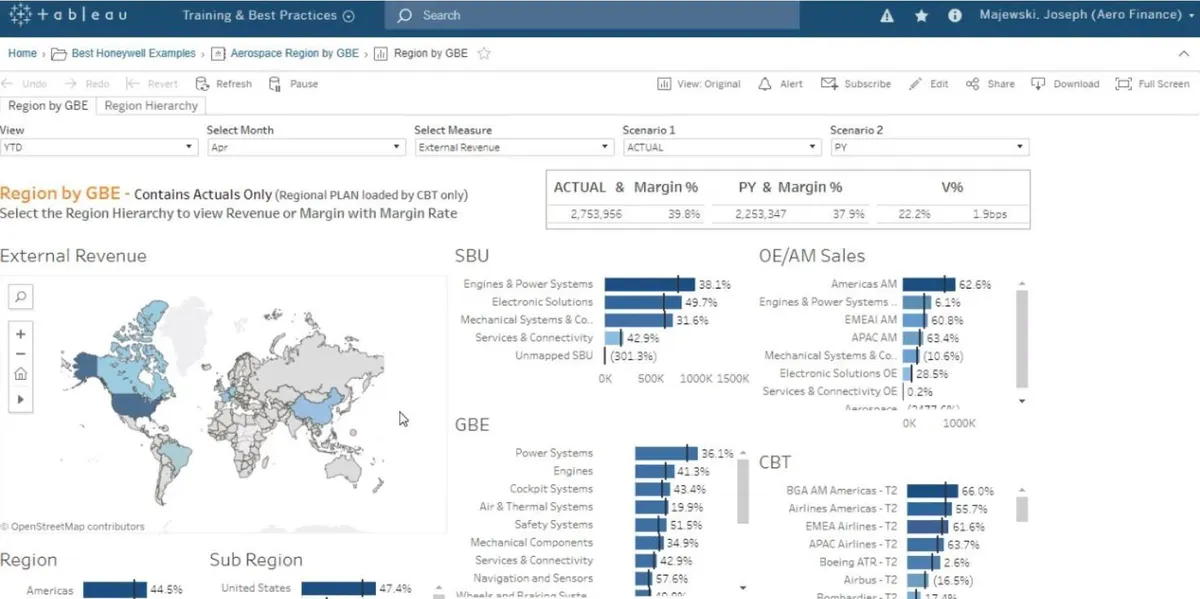
Task: Open user menu Majewski, Joseph
Action: click(x=1087, y=16)
